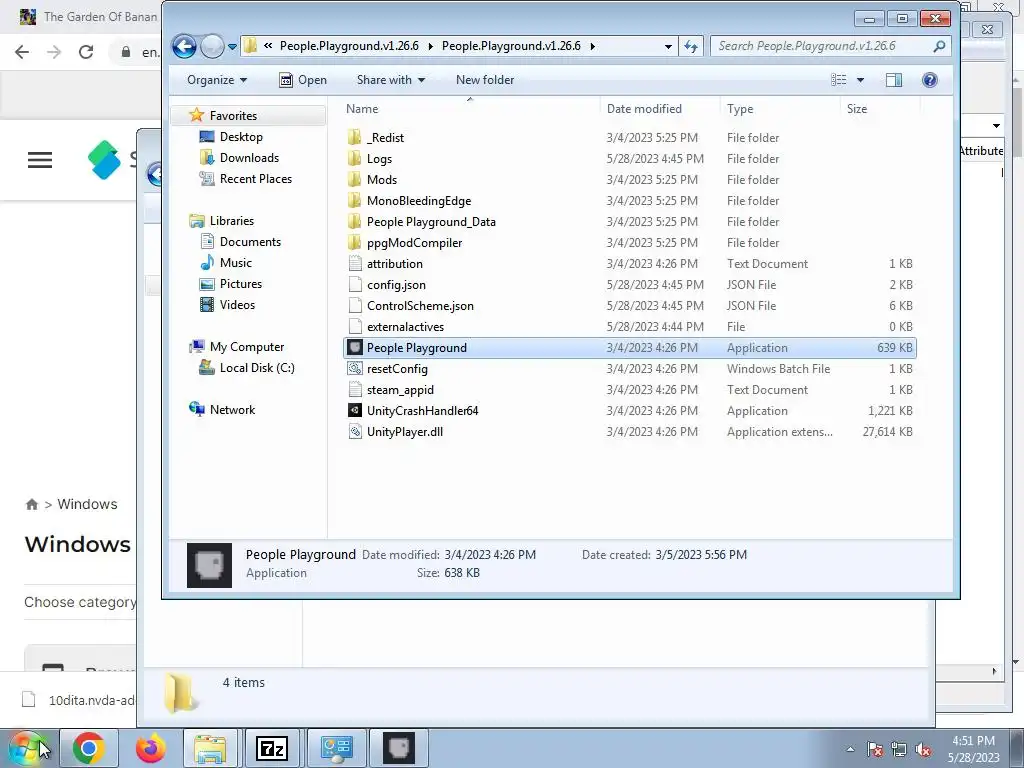Select the attribution text document
Screen dimensions: 1024x768
394,264
